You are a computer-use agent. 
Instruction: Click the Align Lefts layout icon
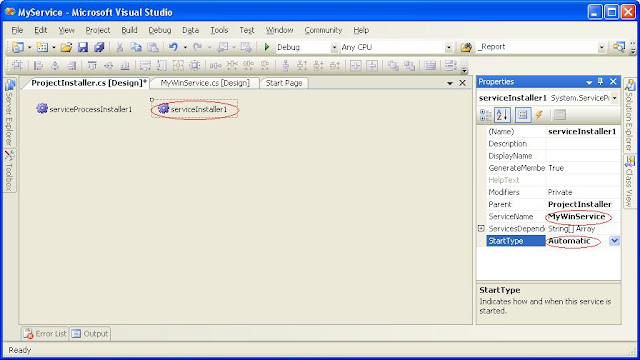pos(38,65)
